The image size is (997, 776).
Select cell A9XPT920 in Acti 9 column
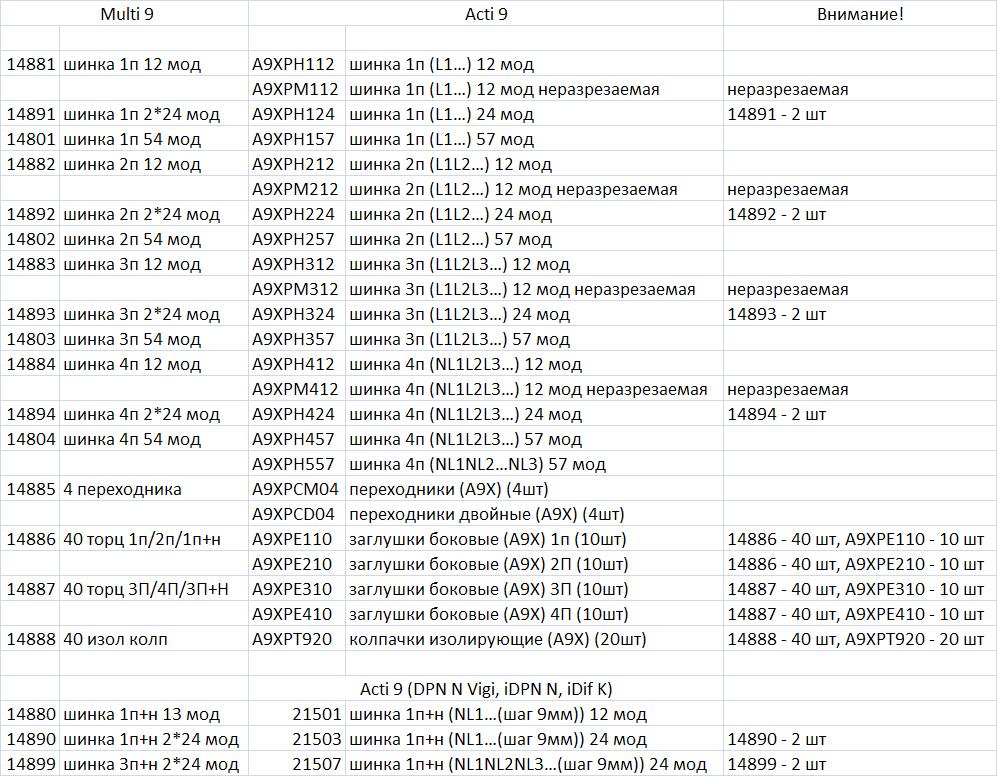[297, 639]
